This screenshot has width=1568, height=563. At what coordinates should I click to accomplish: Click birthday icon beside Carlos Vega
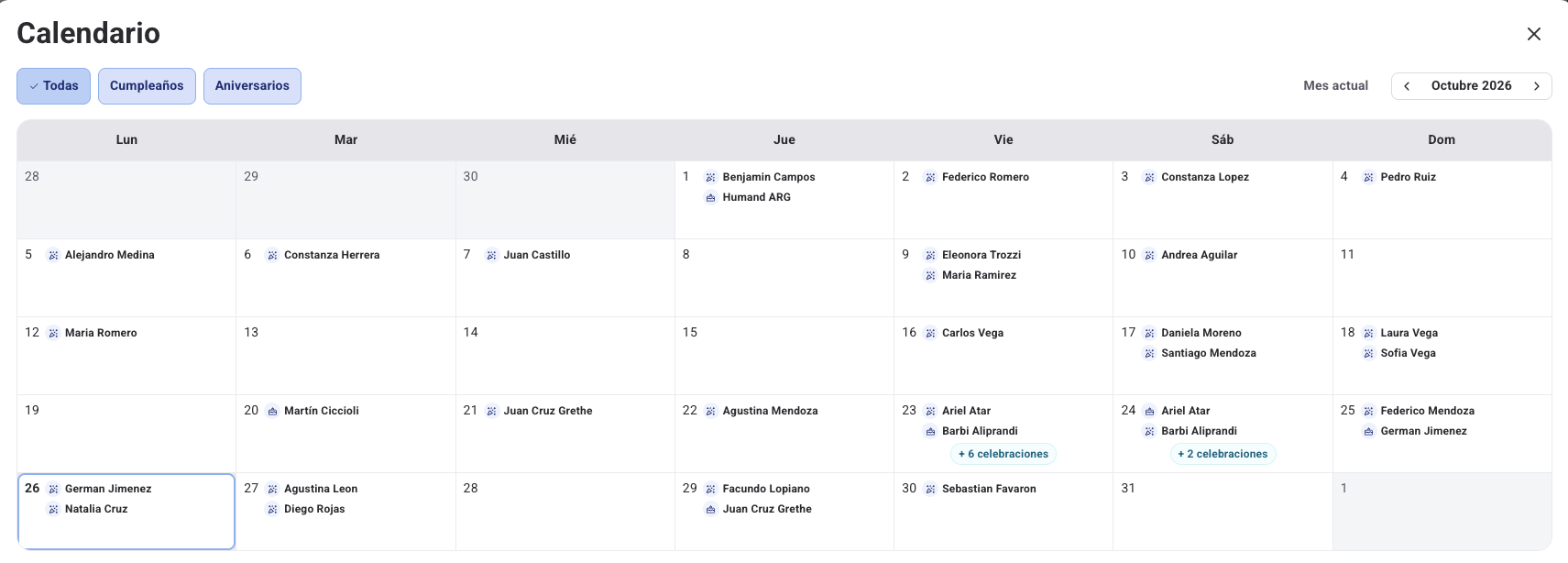[x=930, y=333]
